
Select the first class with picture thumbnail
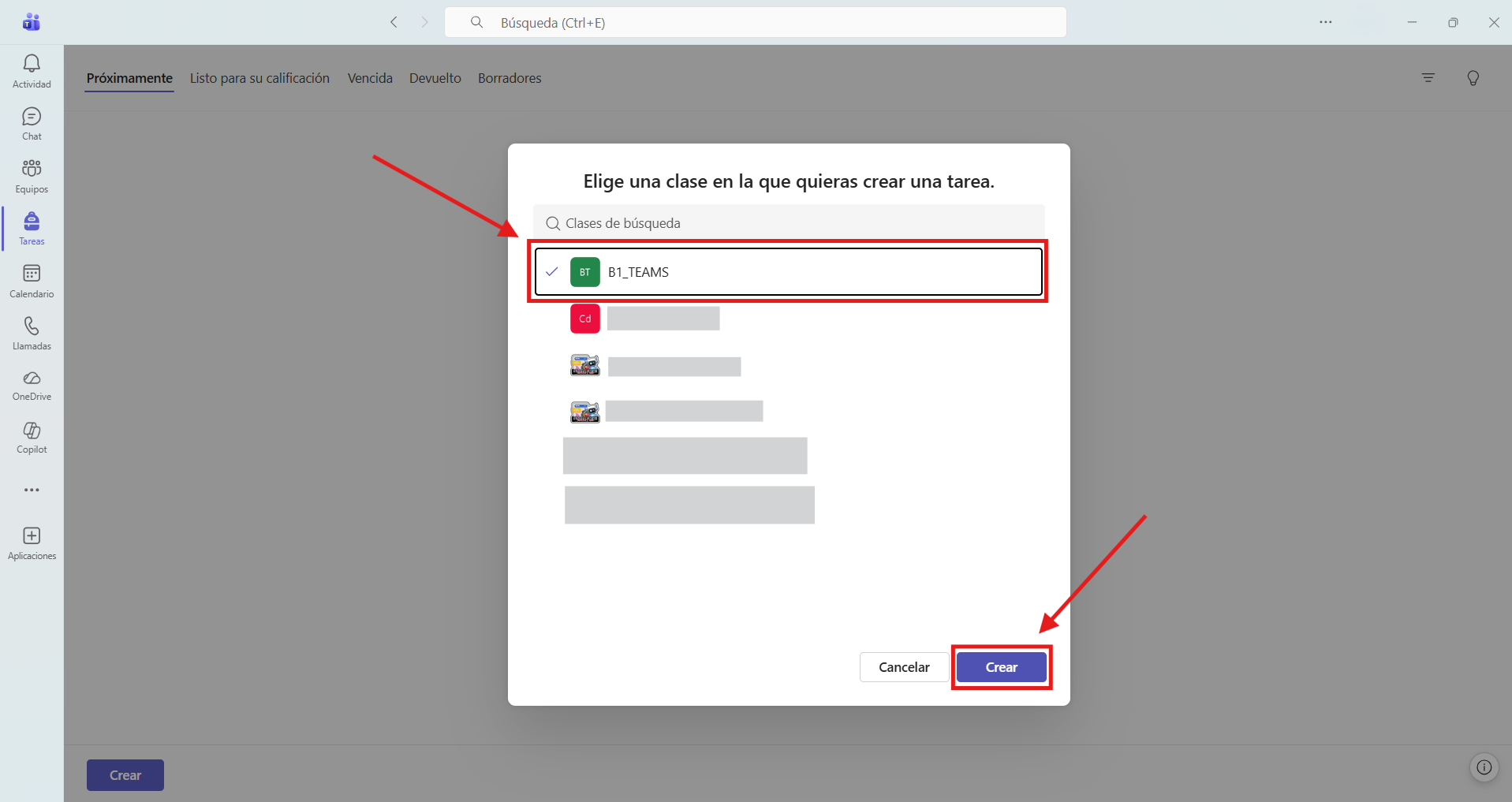click(x=585, y=365)
